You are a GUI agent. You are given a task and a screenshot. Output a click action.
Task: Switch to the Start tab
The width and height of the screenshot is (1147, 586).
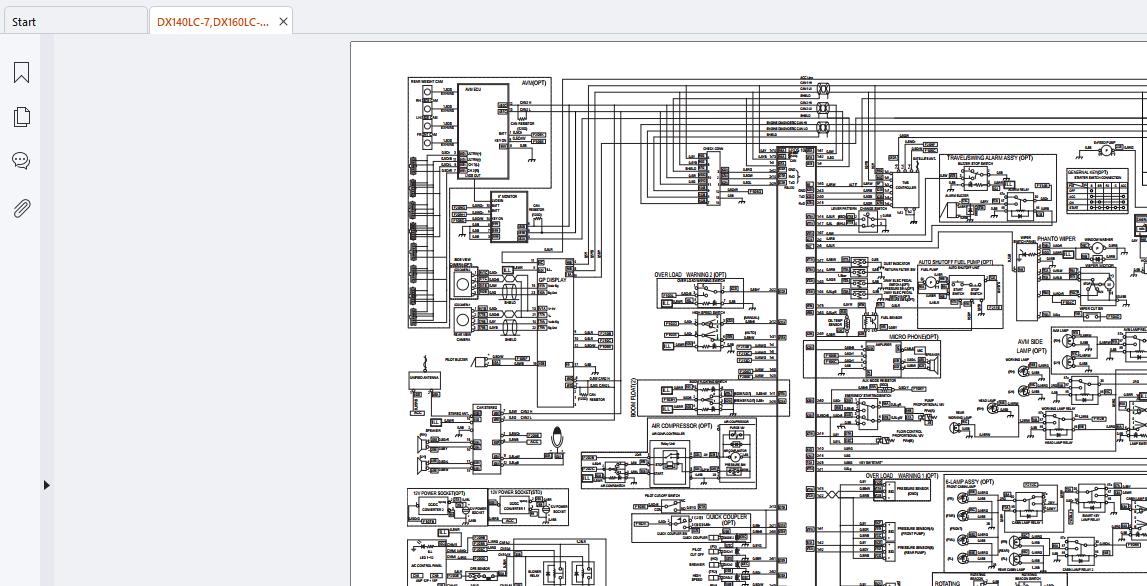point(74,21)
